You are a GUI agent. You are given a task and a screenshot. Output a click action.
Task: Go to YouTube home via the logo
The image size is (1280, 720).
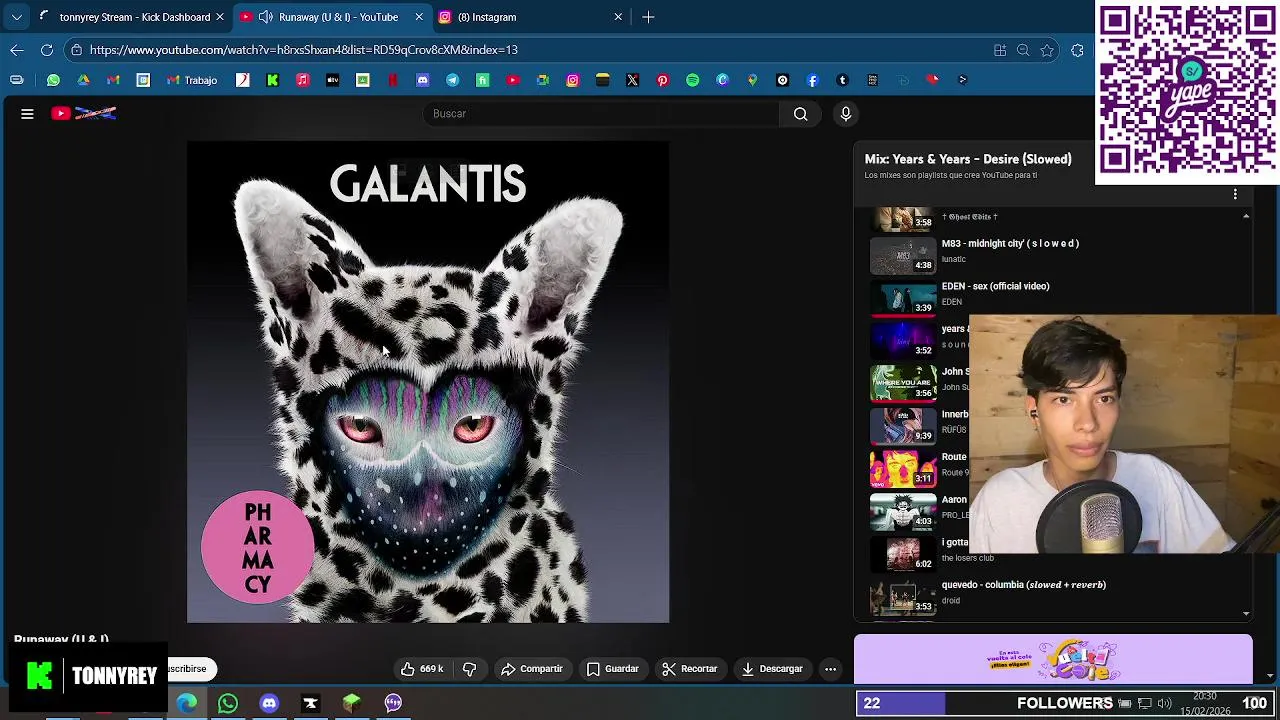[84, 114]
